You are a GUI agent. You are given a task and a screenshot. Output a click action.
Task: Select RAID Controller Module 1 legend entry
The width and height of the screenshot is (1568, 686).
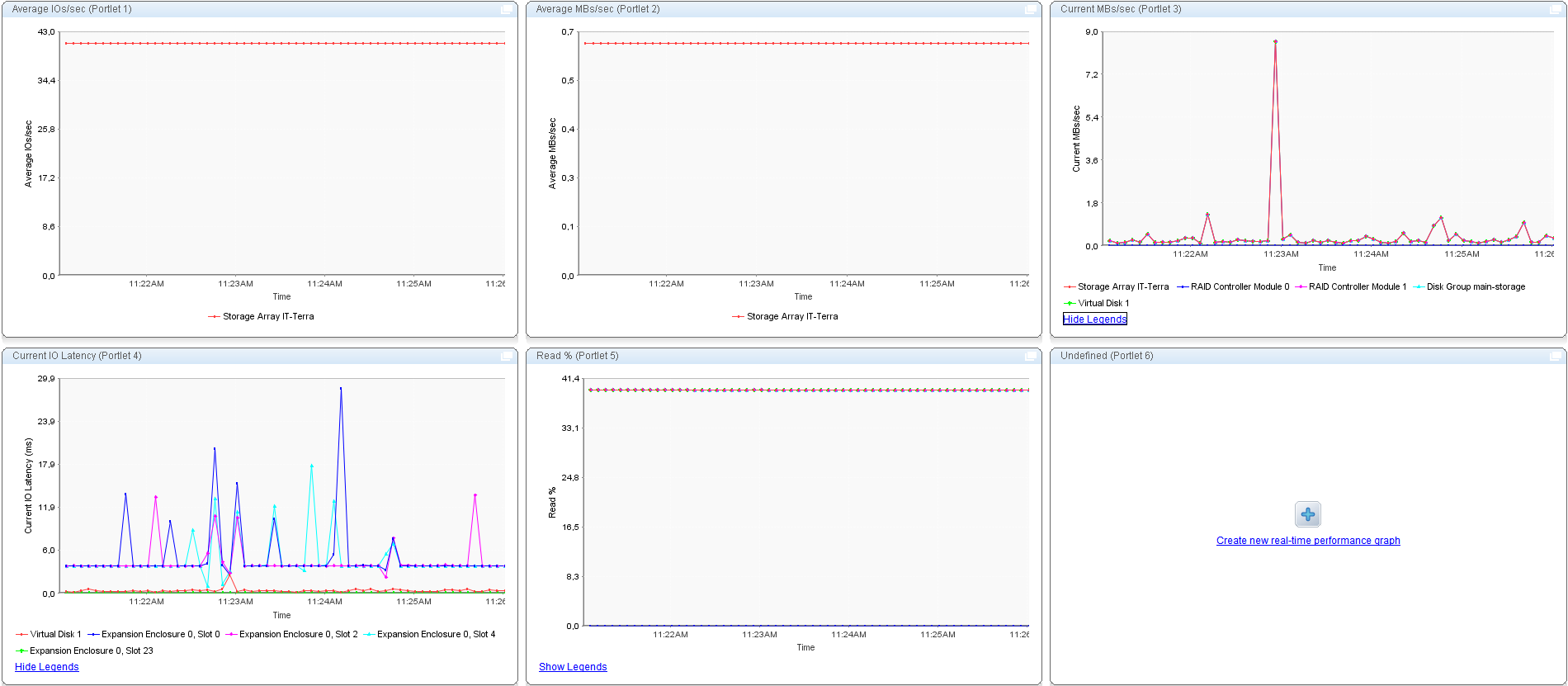[x=1357, y=287]
